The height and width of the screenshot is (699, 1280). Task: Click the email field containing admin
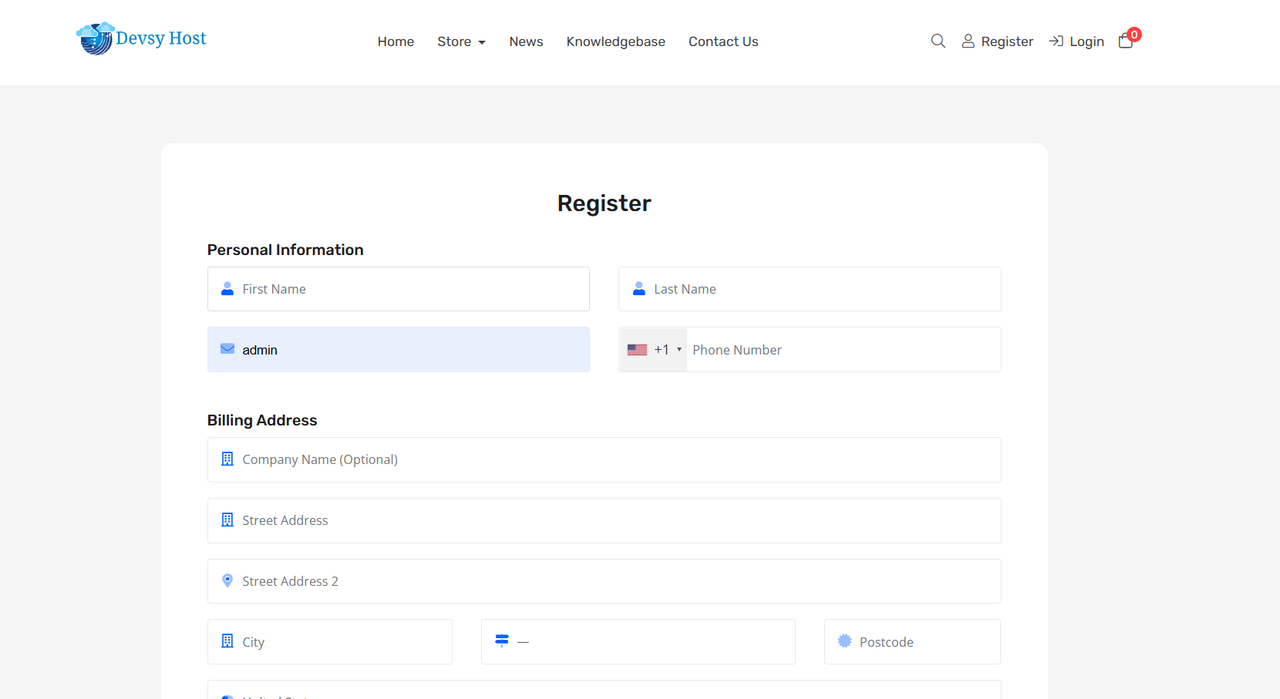pos(398,350)
